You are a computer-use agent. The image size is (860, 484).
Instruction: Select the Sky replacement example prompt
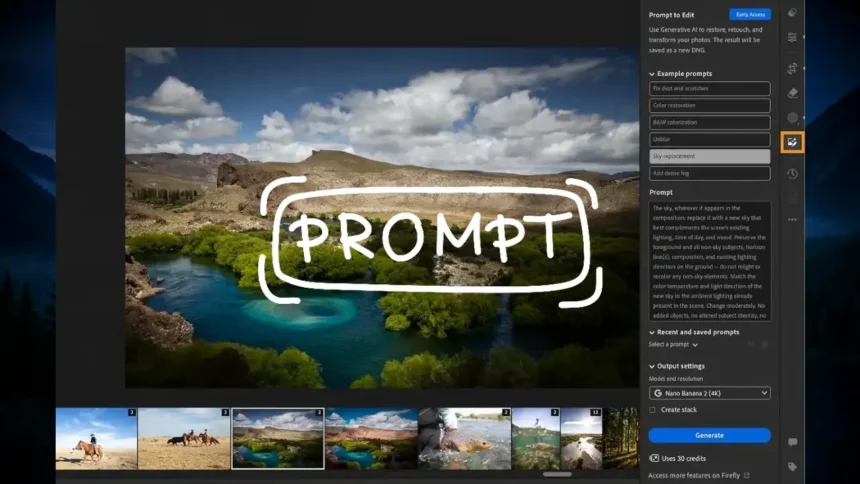coord(710,156)
